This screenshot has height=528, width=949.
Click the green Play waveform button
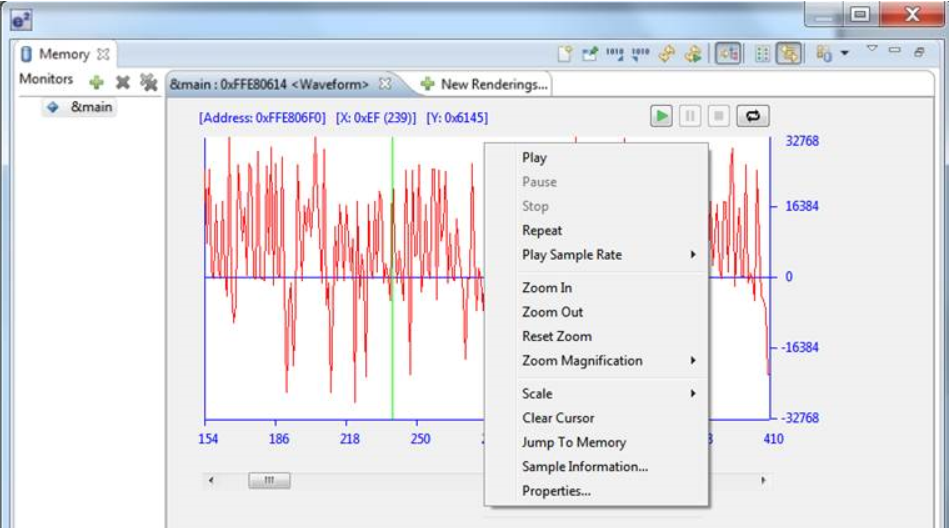click(661, 116)
